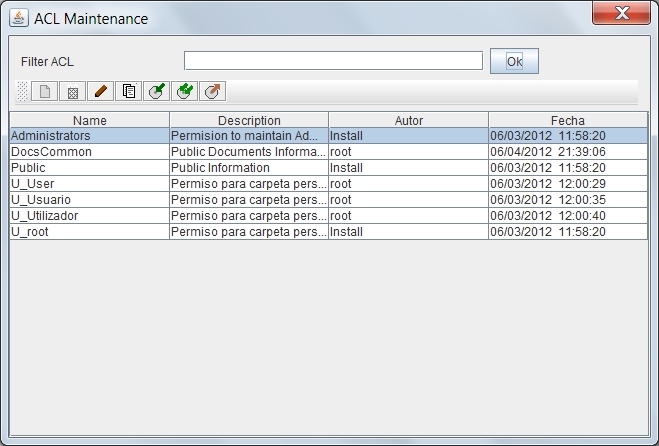The width and height of the screenshot is (659, 446).
Task: Click the import icon with single green arrow
Action: [156, 91]
